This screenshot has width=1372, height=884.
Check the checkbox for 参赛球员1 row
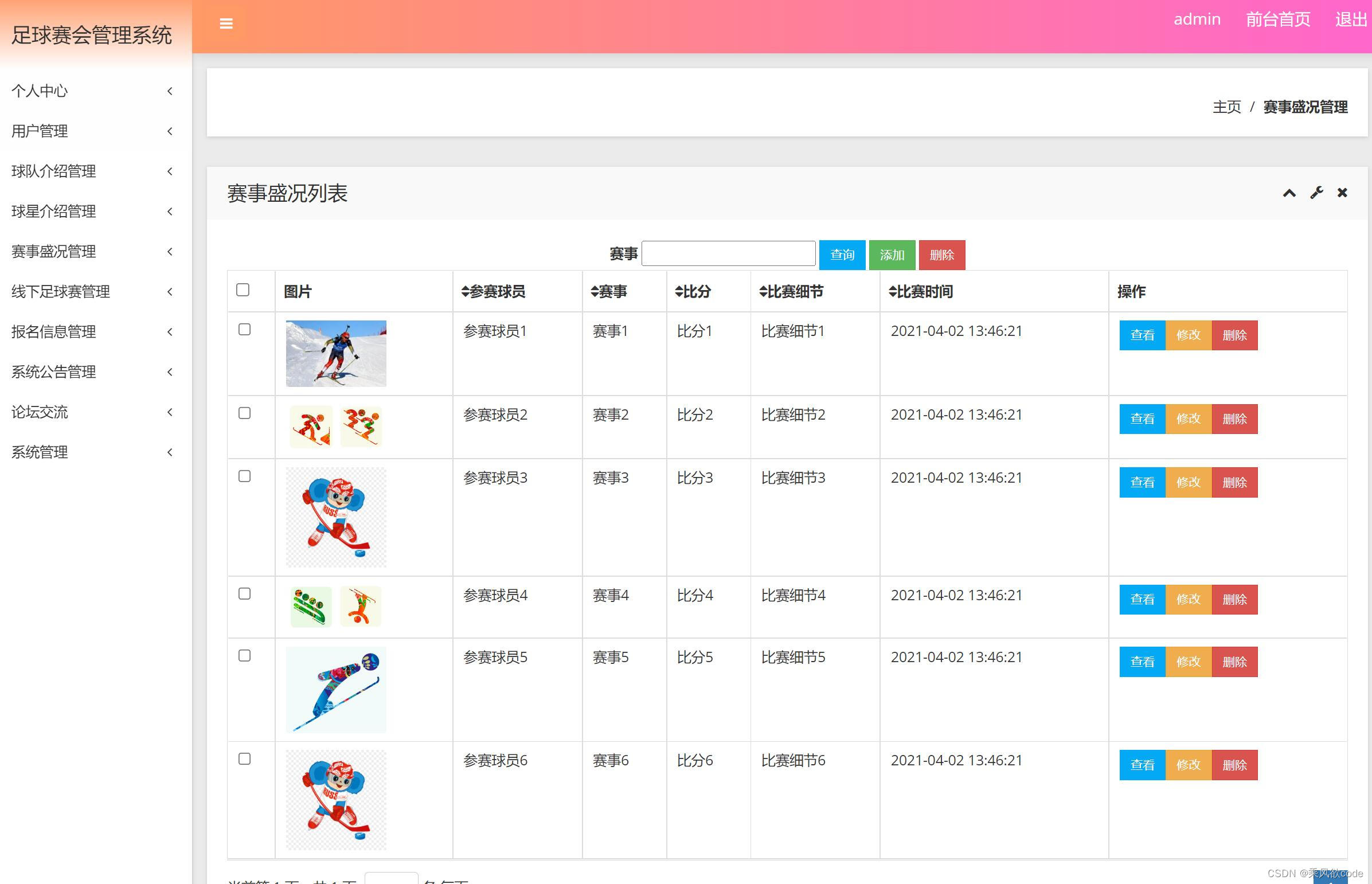[246, 330]
